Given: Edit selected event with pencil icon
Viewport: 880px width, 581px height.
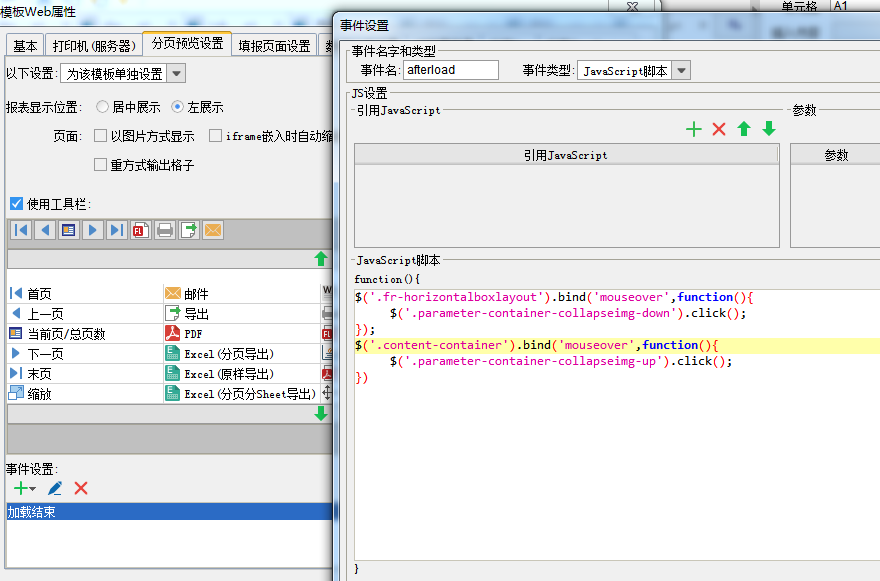Looking at the screenshot, I should tap(54, 488).
